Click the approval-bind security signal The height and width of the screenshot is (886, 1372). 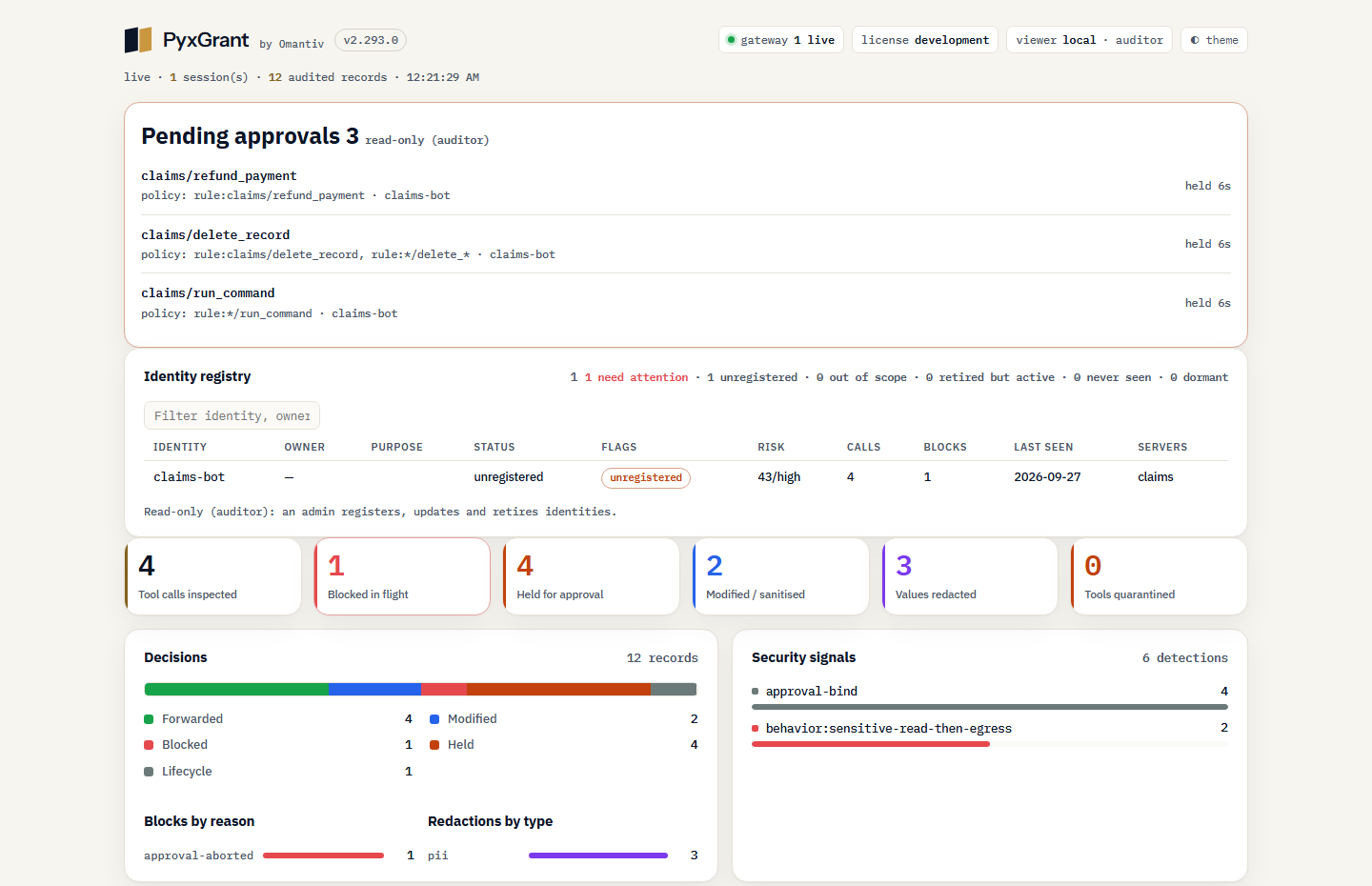[990, 696]
